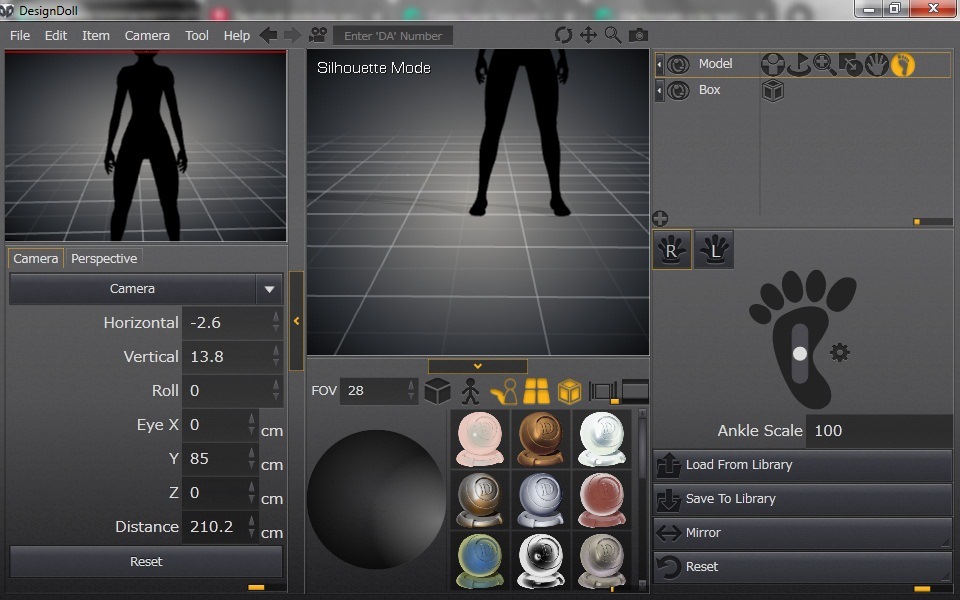The width and height of the screenshot is (960, 600).
Task: Click the snapshot camera icon
Action: coord(637,35)
